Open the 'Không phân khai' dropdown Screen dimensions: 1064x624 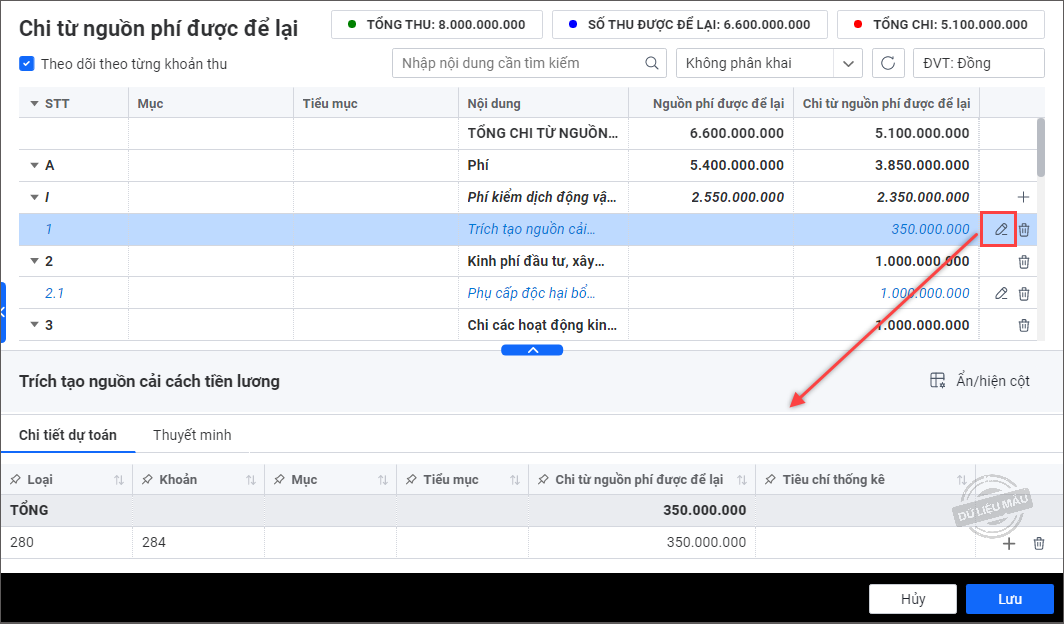(769, 63)
